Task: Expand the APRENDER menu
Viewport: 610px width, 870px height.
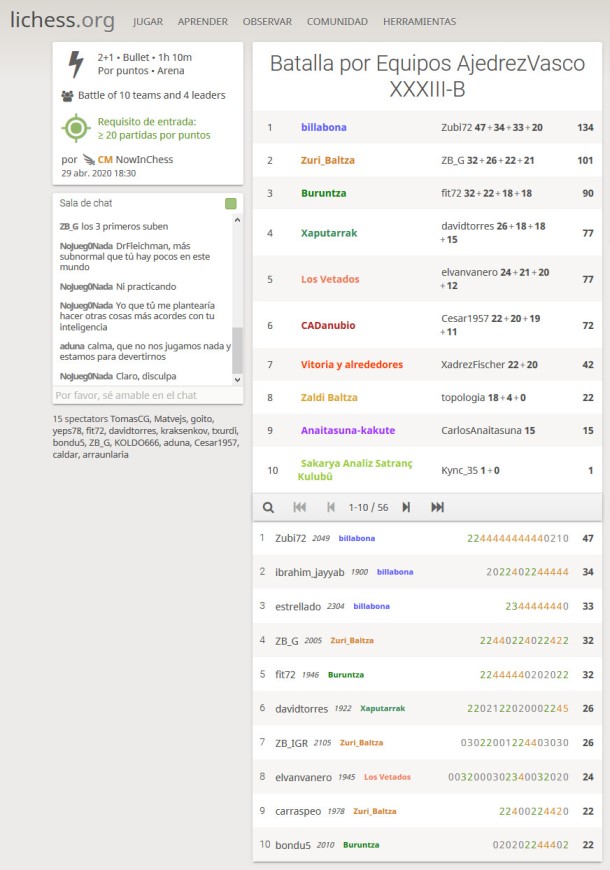Action: point(202,21)
